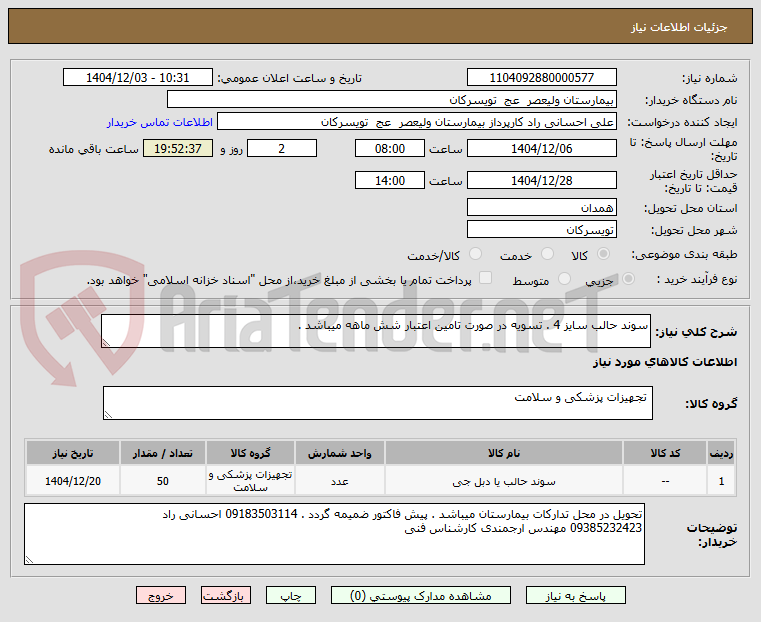Click the خروج exit button
The width and height of the screenshot is (761, 622).
coord(161,596)
